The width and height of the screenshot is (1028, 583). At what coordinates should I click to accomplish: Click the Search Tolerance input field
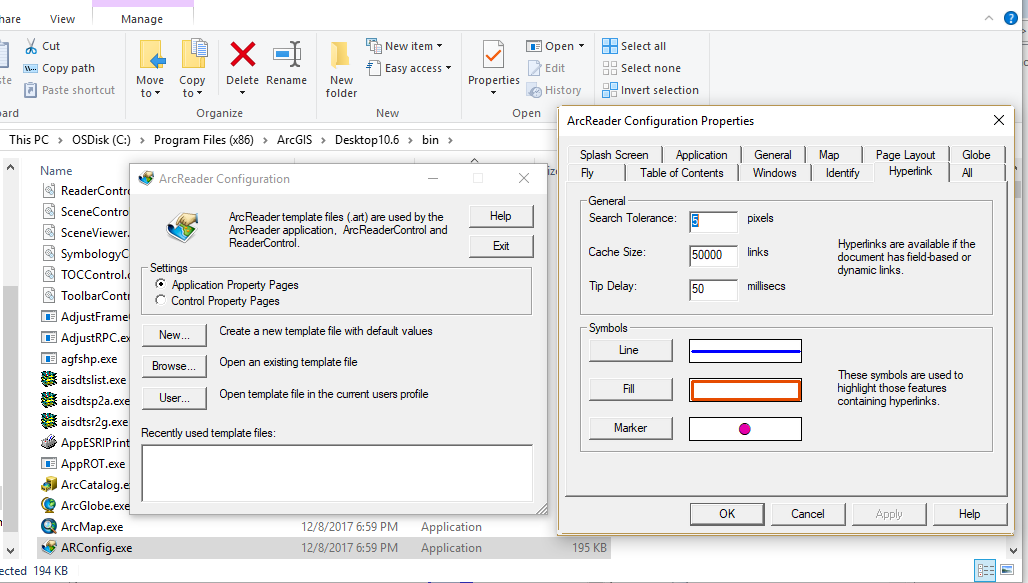click(x=713, y=221)
